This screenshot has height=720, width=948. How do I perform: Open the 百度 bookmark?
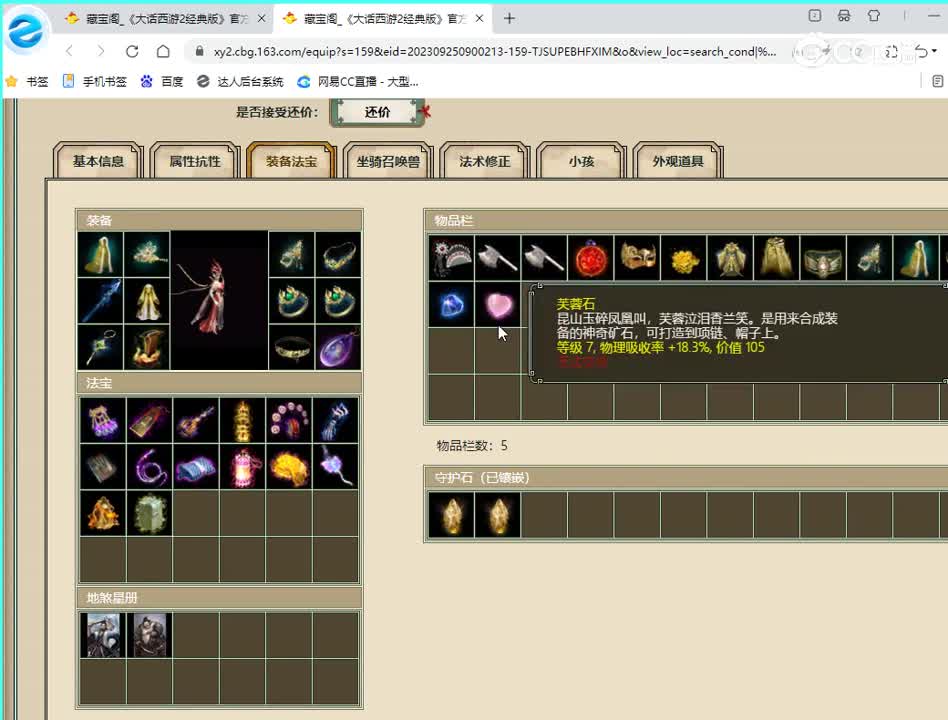pos(162,81)
